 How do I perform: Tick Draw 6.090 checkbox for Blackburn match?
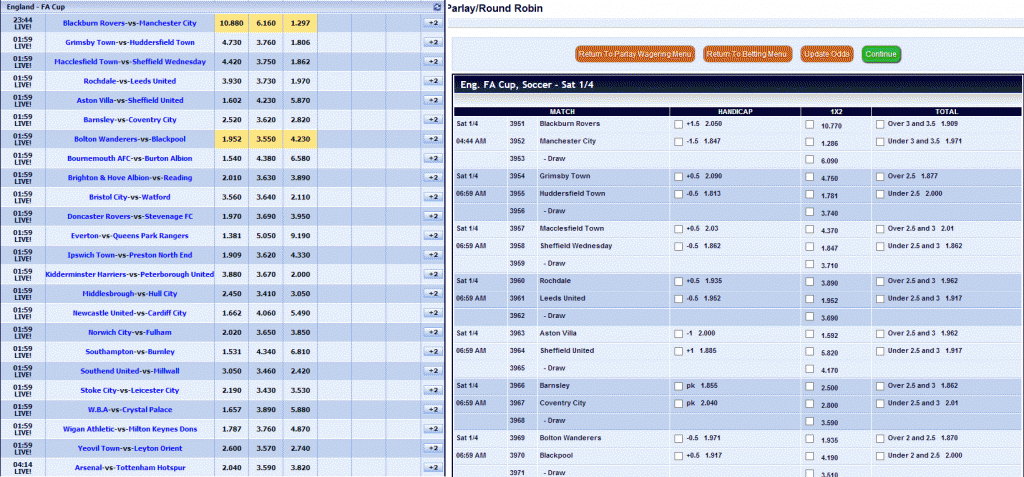click(810, 159)
